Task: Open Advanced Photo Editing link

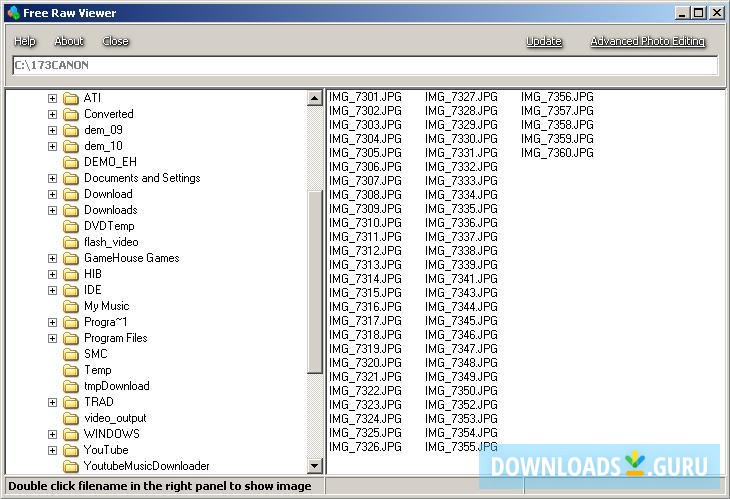Action: pos(648,41)
